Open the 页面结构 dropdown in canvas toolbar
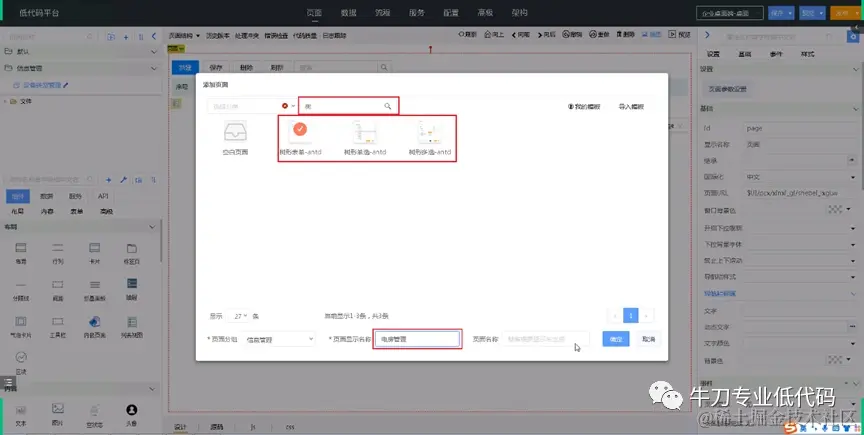 click(x=184, y=35)
